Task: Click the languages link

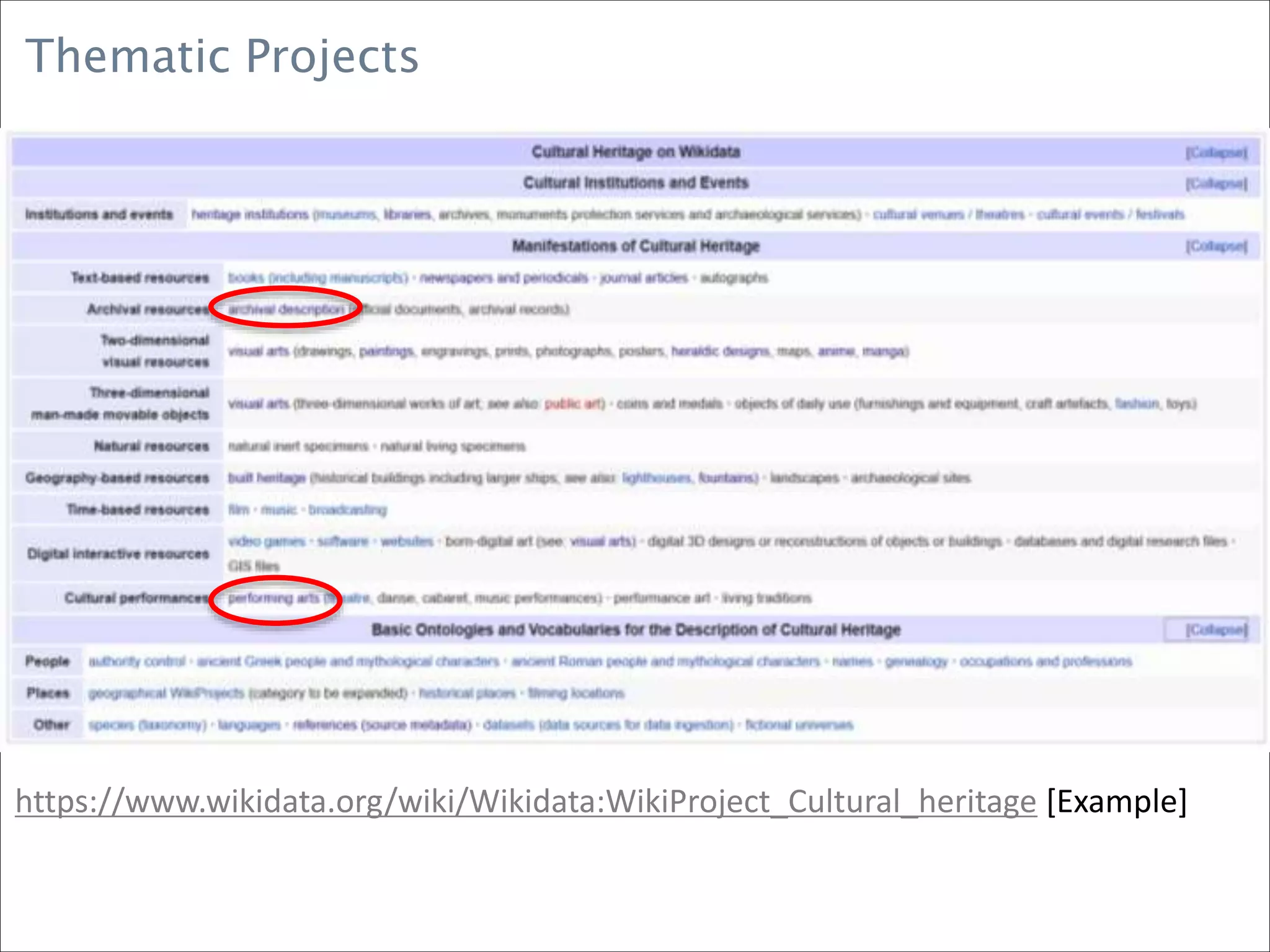Action: [249, 725]
